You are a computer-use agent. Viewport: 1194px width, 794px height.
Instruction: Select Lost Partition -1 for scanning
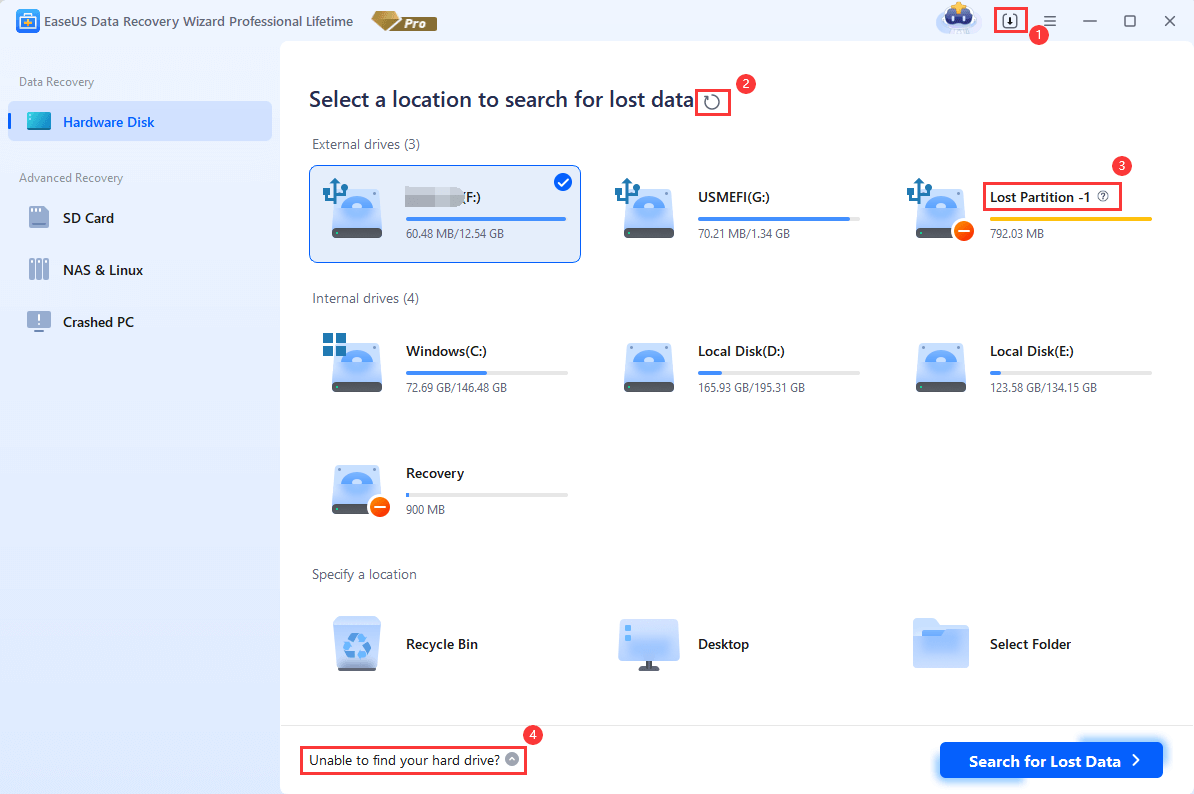tap(1040, 197)
